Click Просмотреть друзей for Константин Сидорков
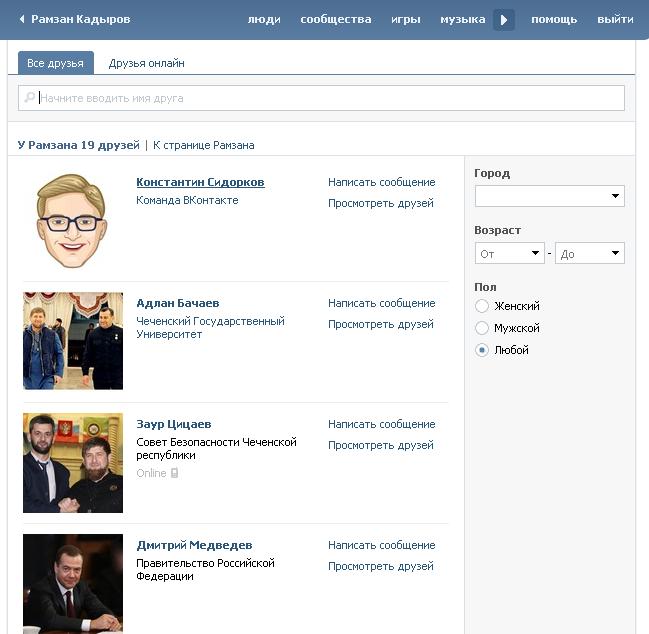The width and height of the screenshot is (649, 634). click(x=381, y=203)
